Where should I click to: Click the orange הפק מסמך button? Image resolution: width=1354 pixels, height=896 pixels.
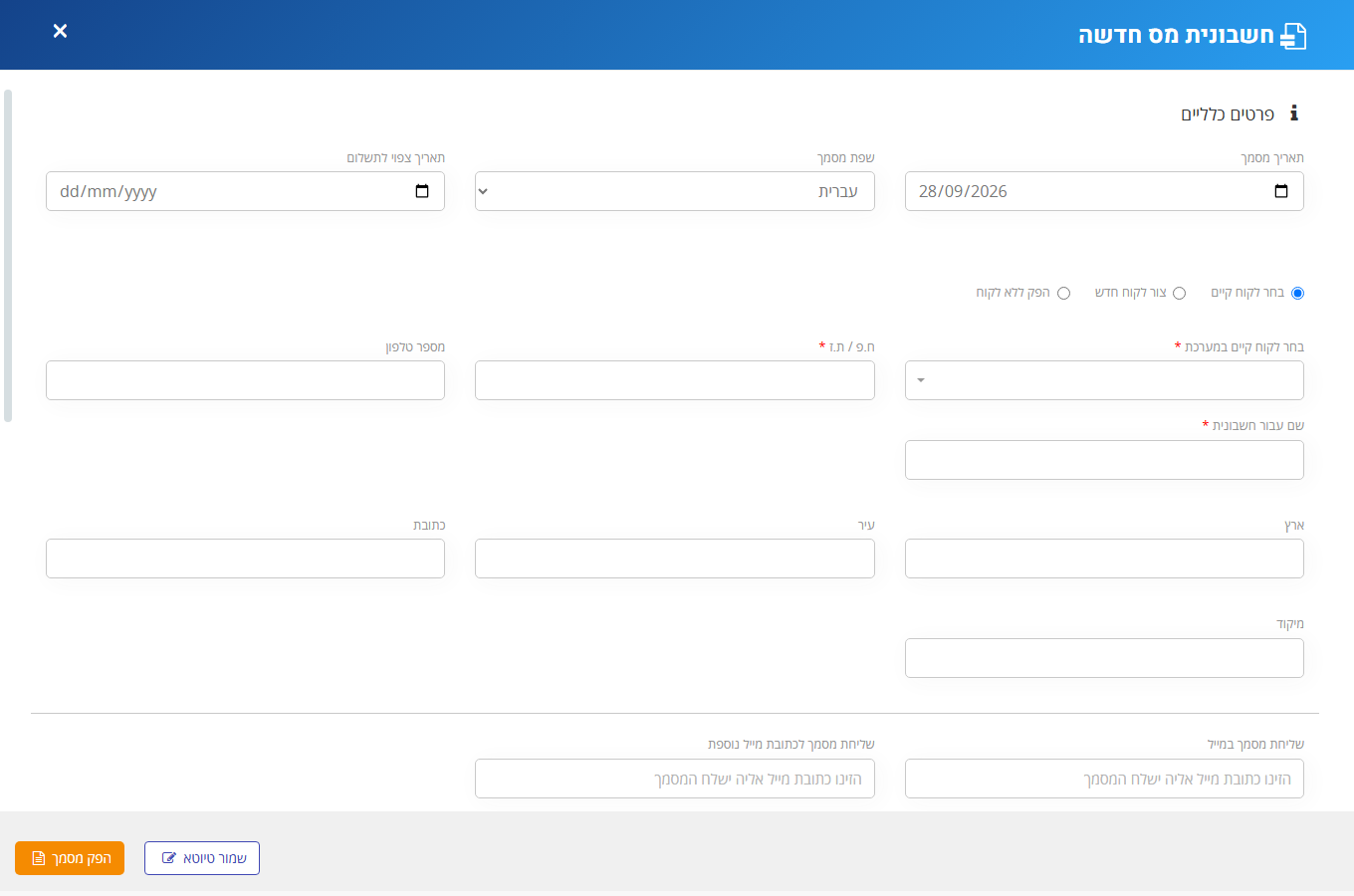pos(70,858)
